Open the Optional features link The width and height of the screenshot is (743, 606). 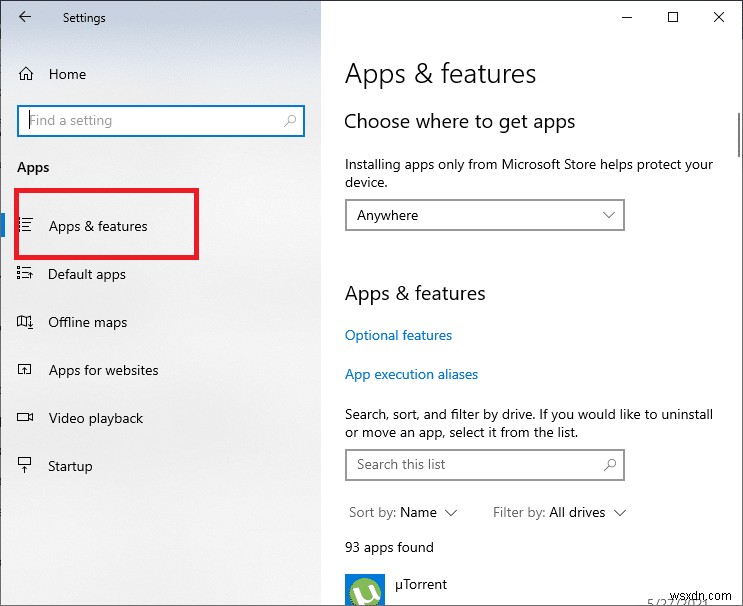[x=398, y=335]
